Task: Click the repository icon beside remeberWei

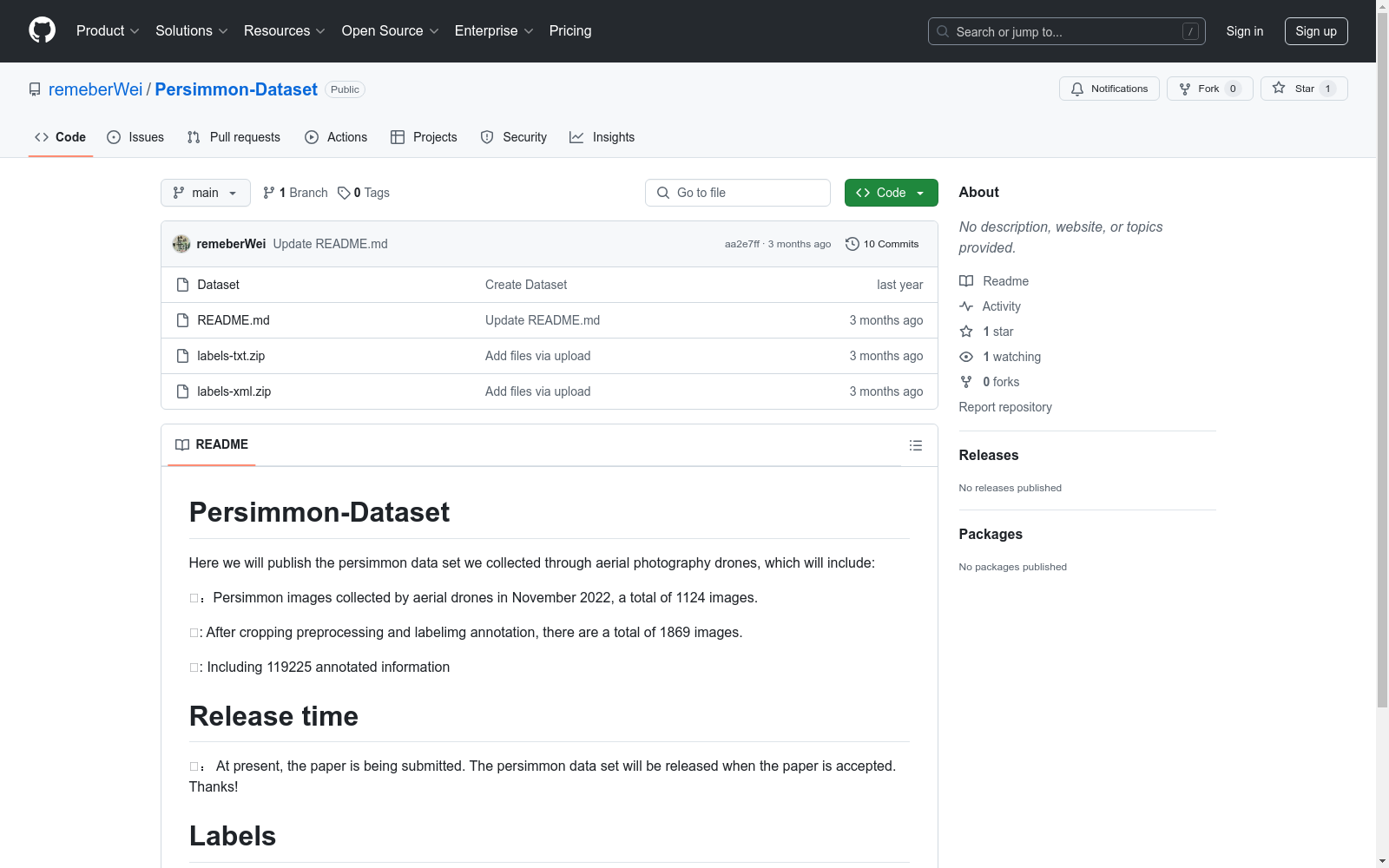Action: 35,89
